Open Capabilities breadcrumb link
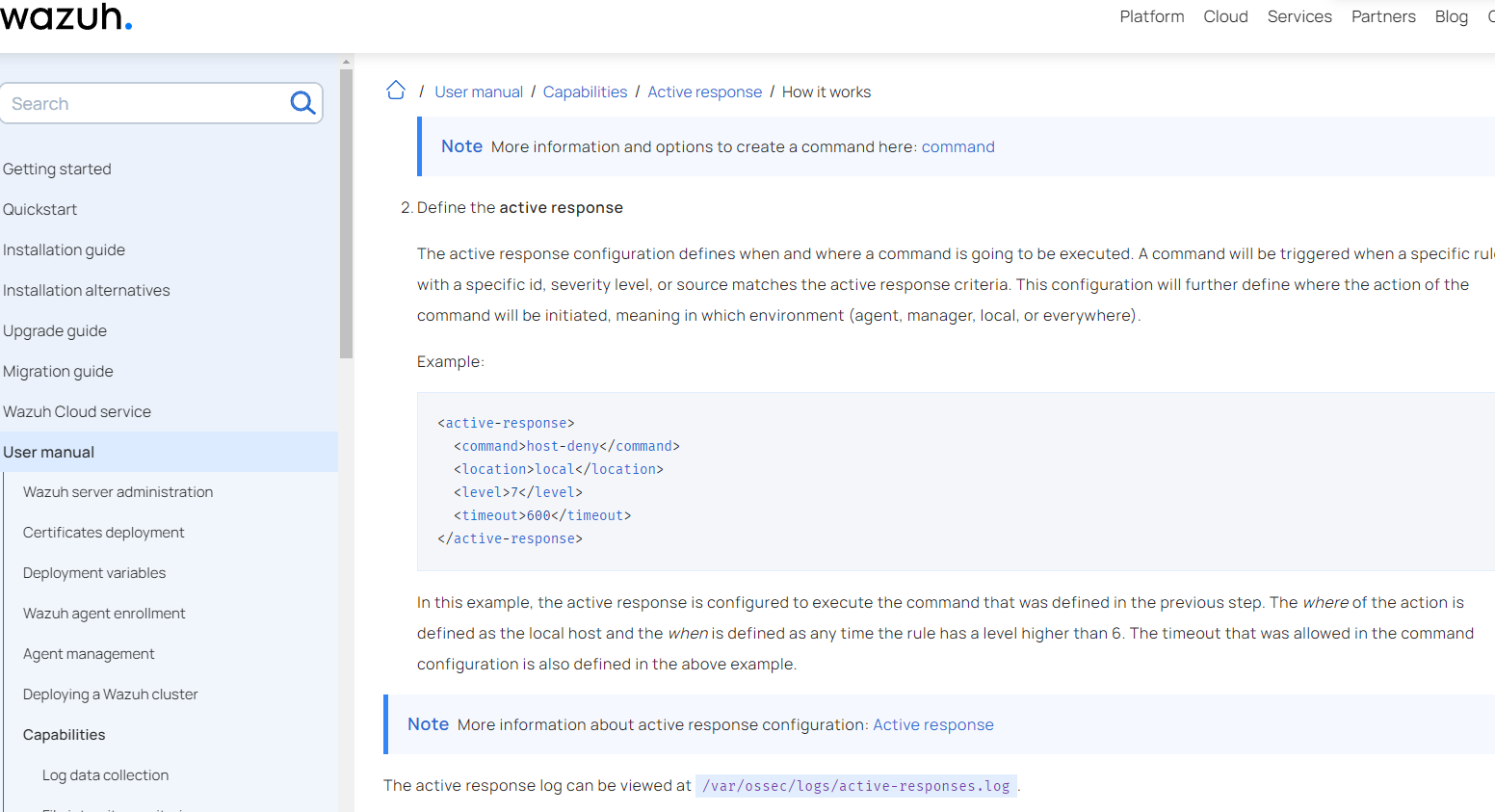1495x812 pixels. point(585,92)
